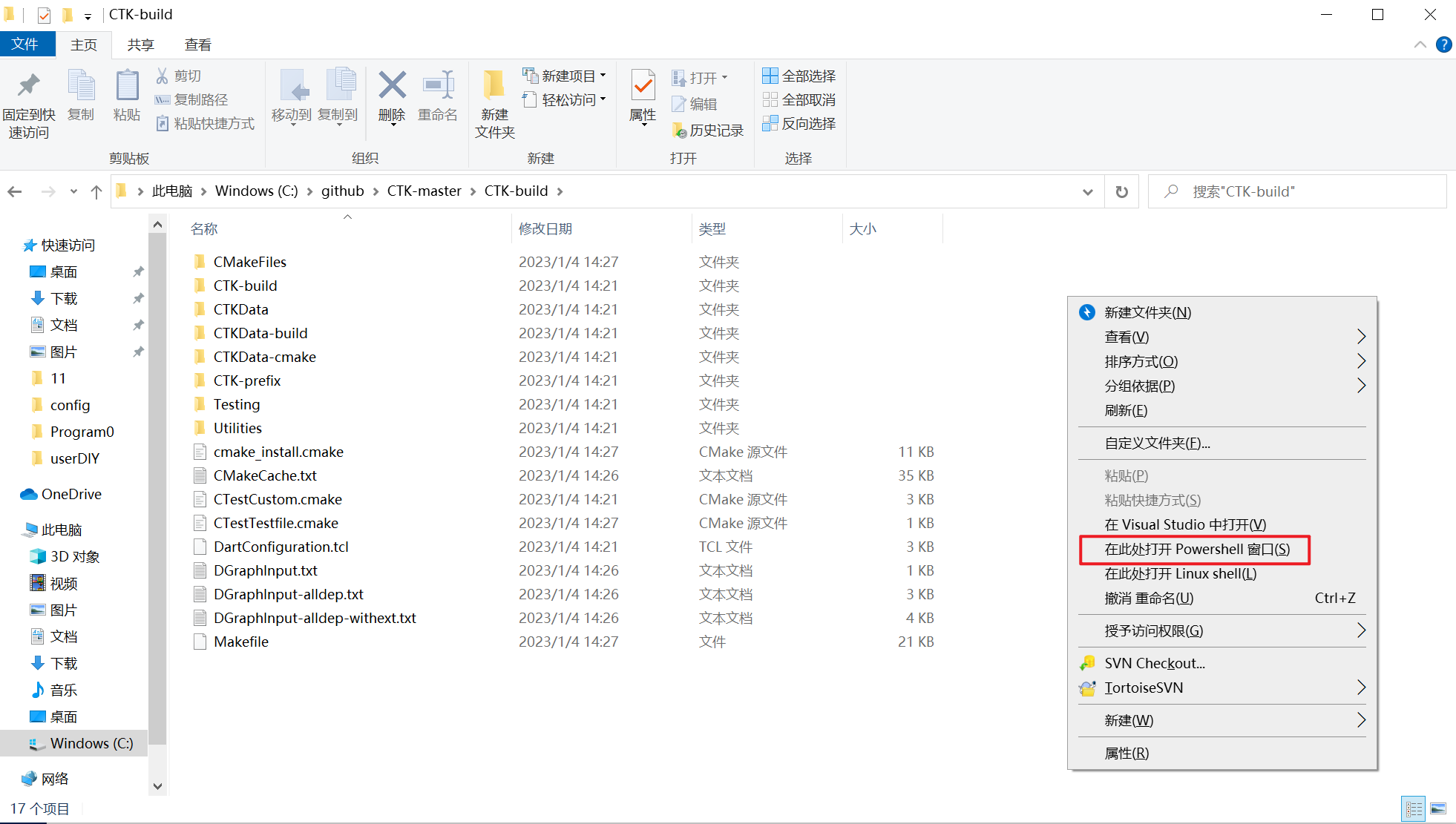The image size is (1456, 824).
Task: Click the Help question mark icon
Action: pos(1444,45)
